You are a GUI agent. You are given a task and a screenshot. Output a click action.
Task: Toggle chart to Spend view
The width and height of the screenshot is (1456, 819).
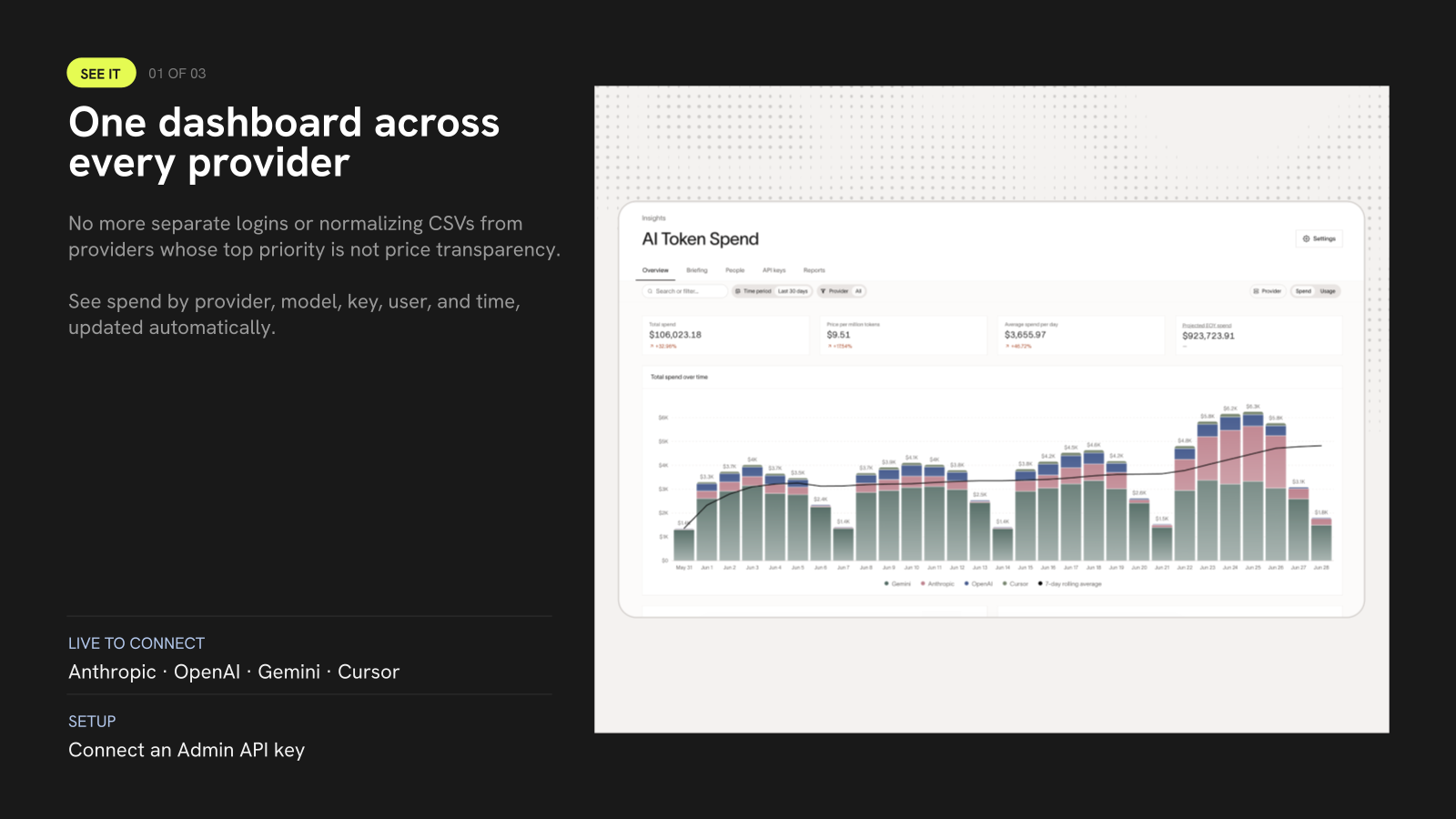click(1304, 291)
